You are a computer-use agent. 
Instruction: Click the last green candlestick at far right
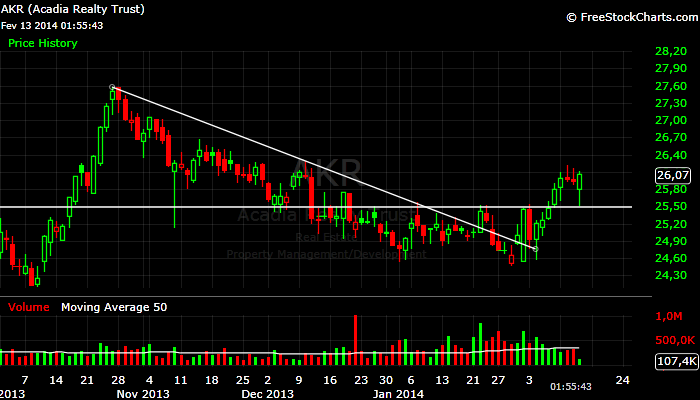(x=579, y=189)
